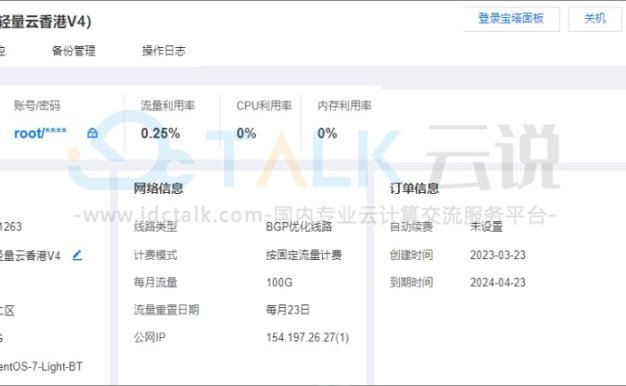Screen dimensions: 626x386
Task: Click the 每月23日 reset date value
Action: (288, 310)
